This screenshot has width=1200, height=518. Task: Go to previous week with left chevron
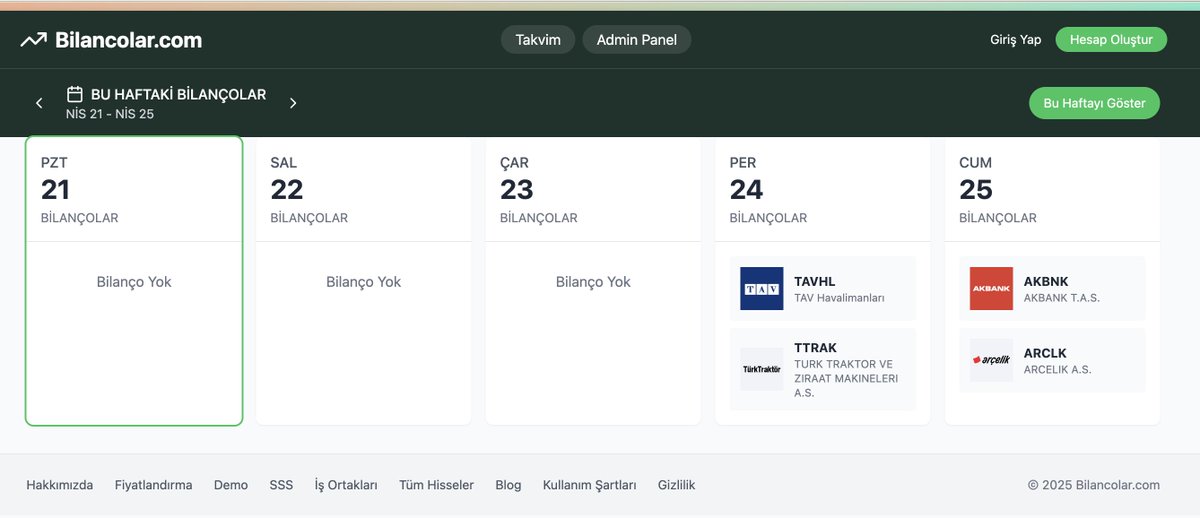coord(39,103)
